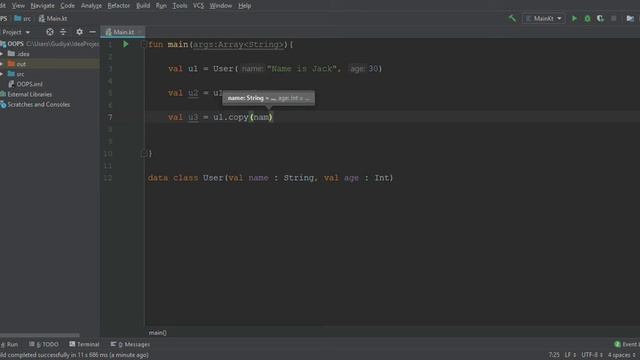Click the src breadcrumb in navigation bar
Image resolution: width=640 pixels, height=360 pixels.
pyautogui.click(x=23, y=18)
